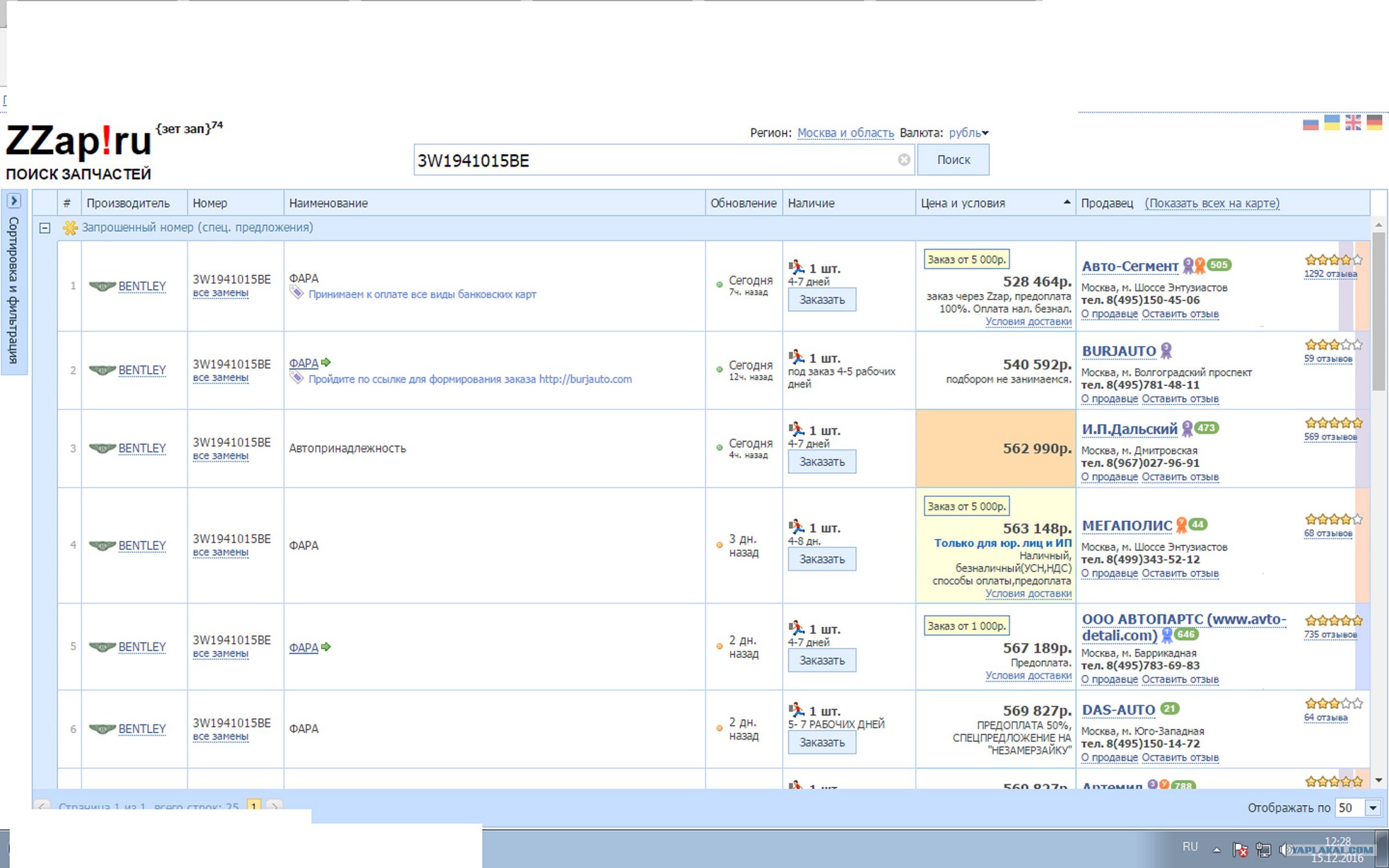The image size is (1389, 868).
Task: Open BURJAUTO seller link
Action: click(x=1118, y=351)
